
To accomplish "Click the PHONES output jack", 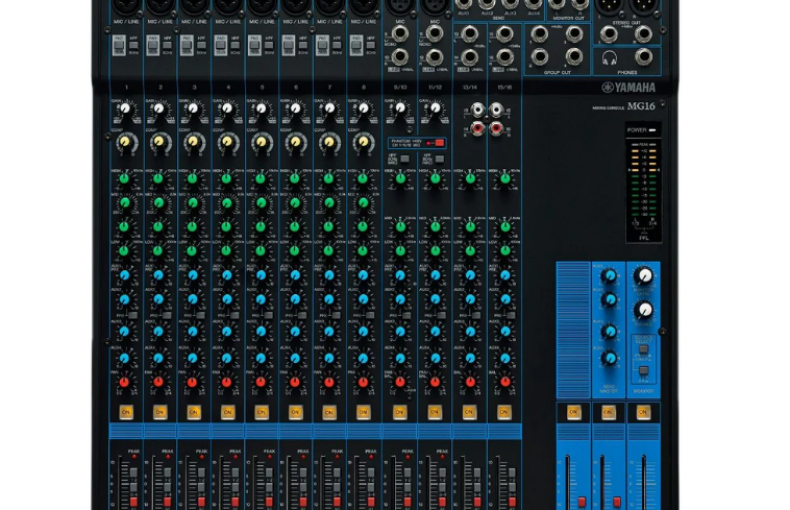I will [643, 57].
